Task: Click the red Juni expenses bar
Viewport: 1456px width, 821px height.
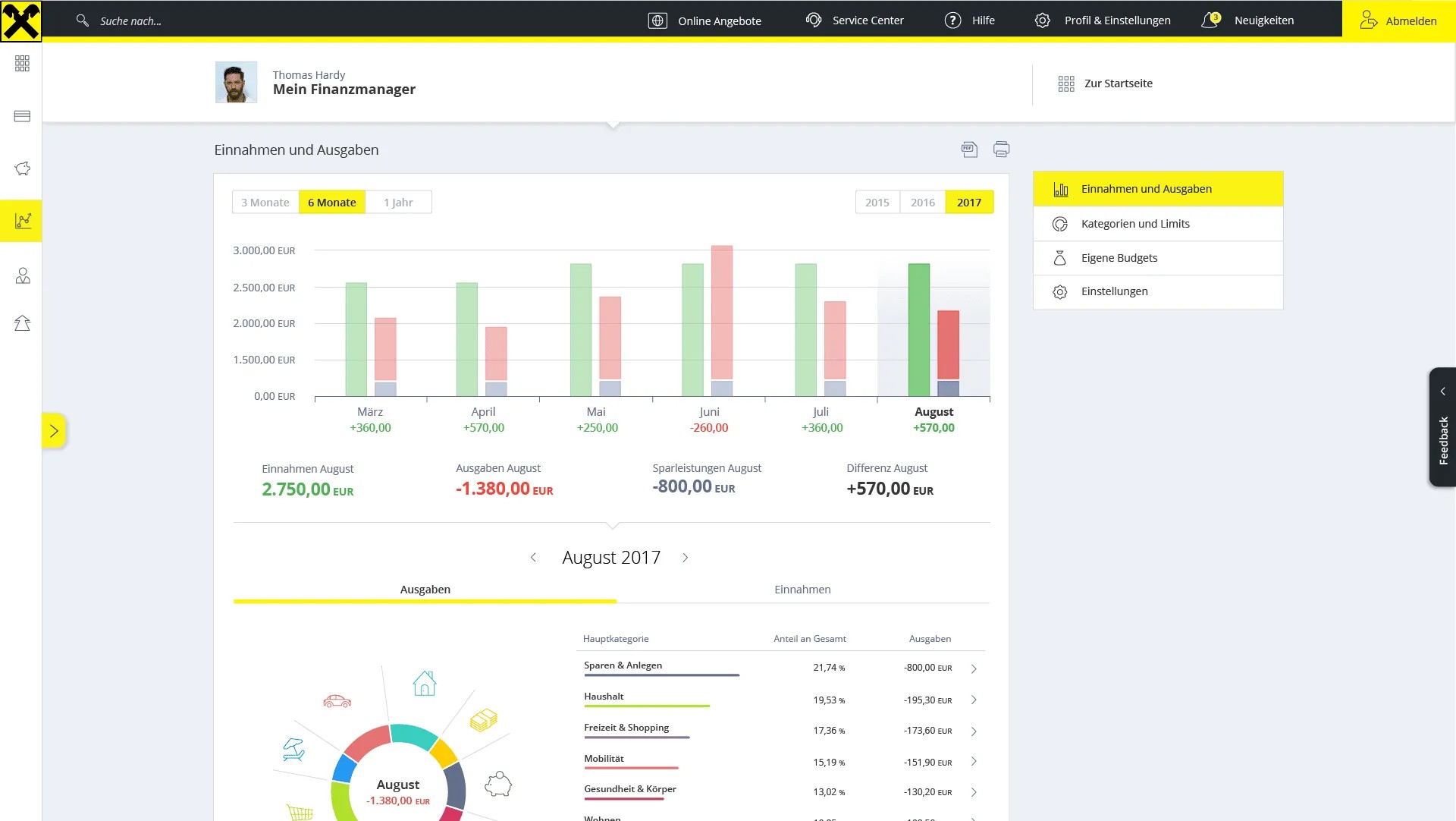Action: (x=721, y=311)
